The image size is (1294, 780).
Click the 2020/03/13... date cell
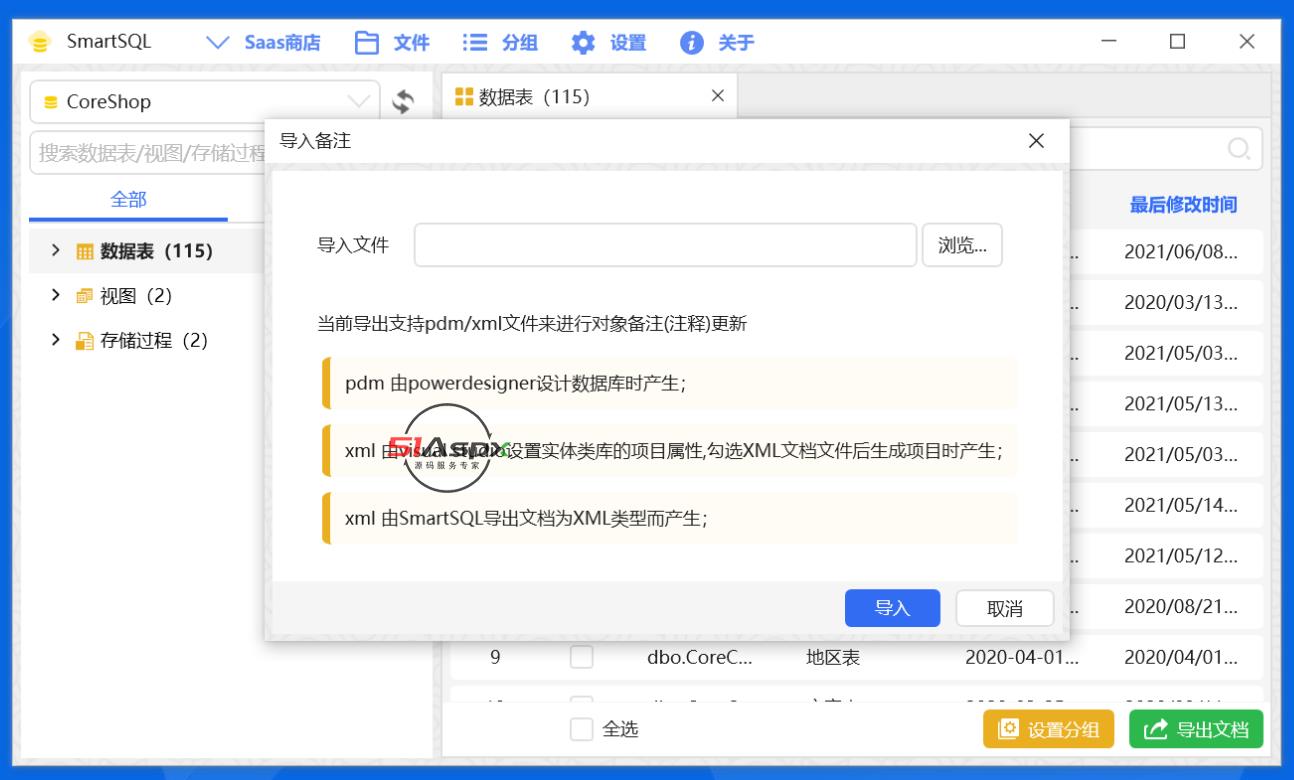click(1181, 302)
